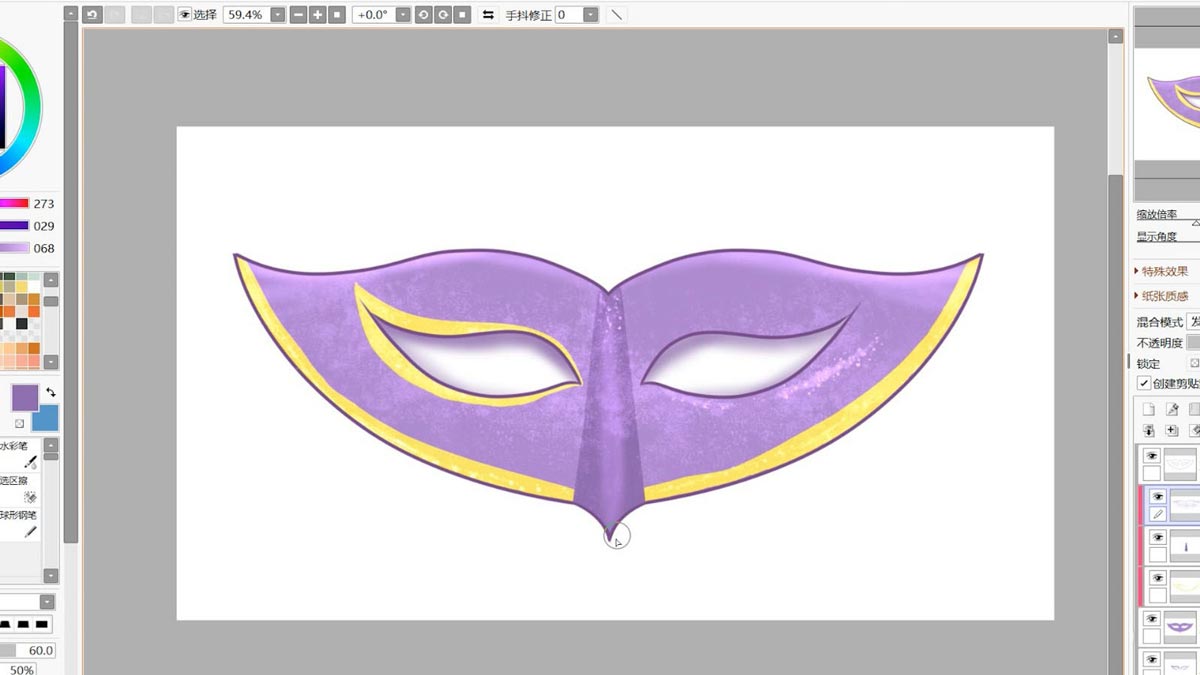Click the lock opacity icon next to 锁定

tap(1193, 364)
